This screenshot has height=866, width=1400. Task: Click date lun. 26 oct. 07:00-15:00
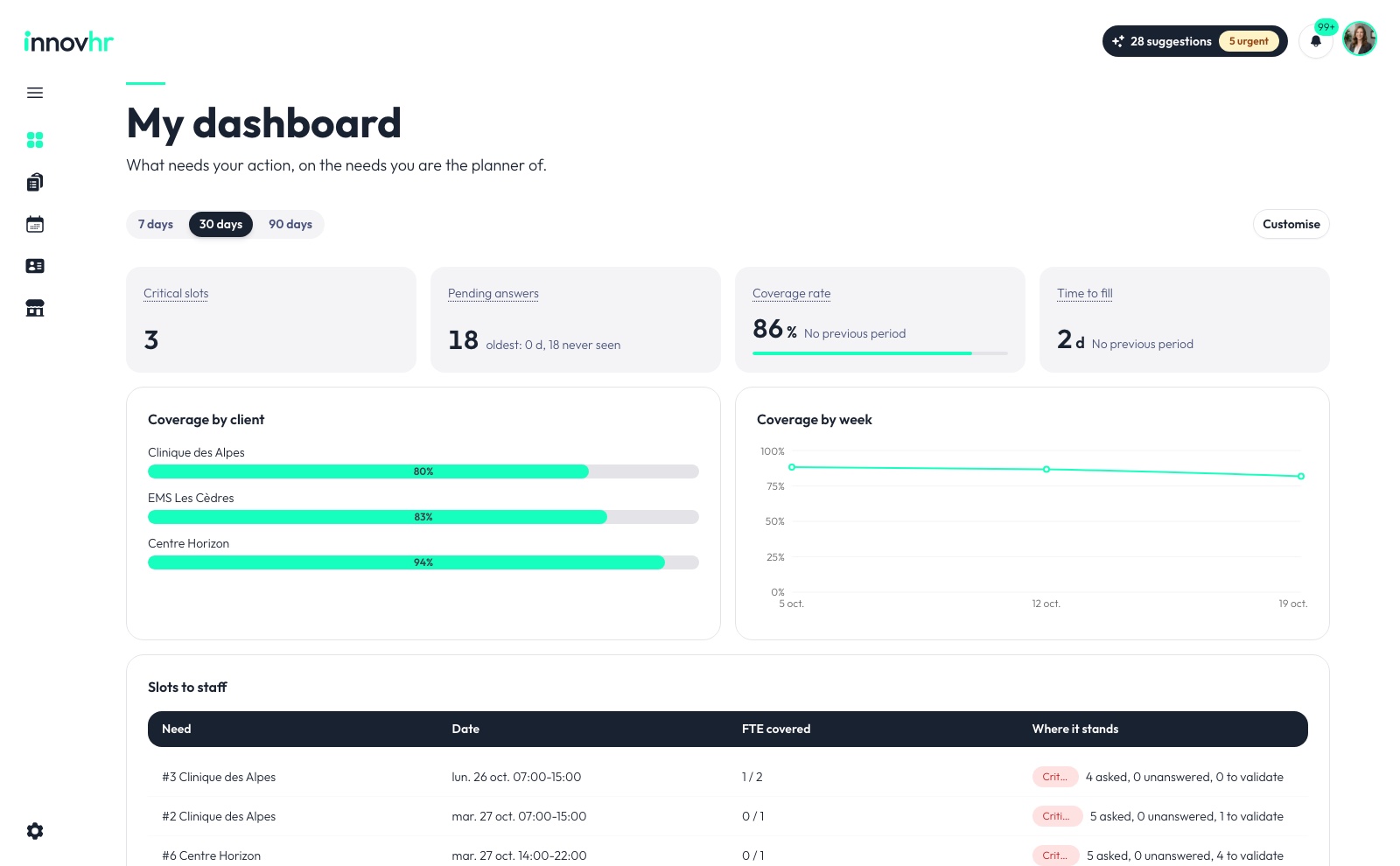point(516,777)
